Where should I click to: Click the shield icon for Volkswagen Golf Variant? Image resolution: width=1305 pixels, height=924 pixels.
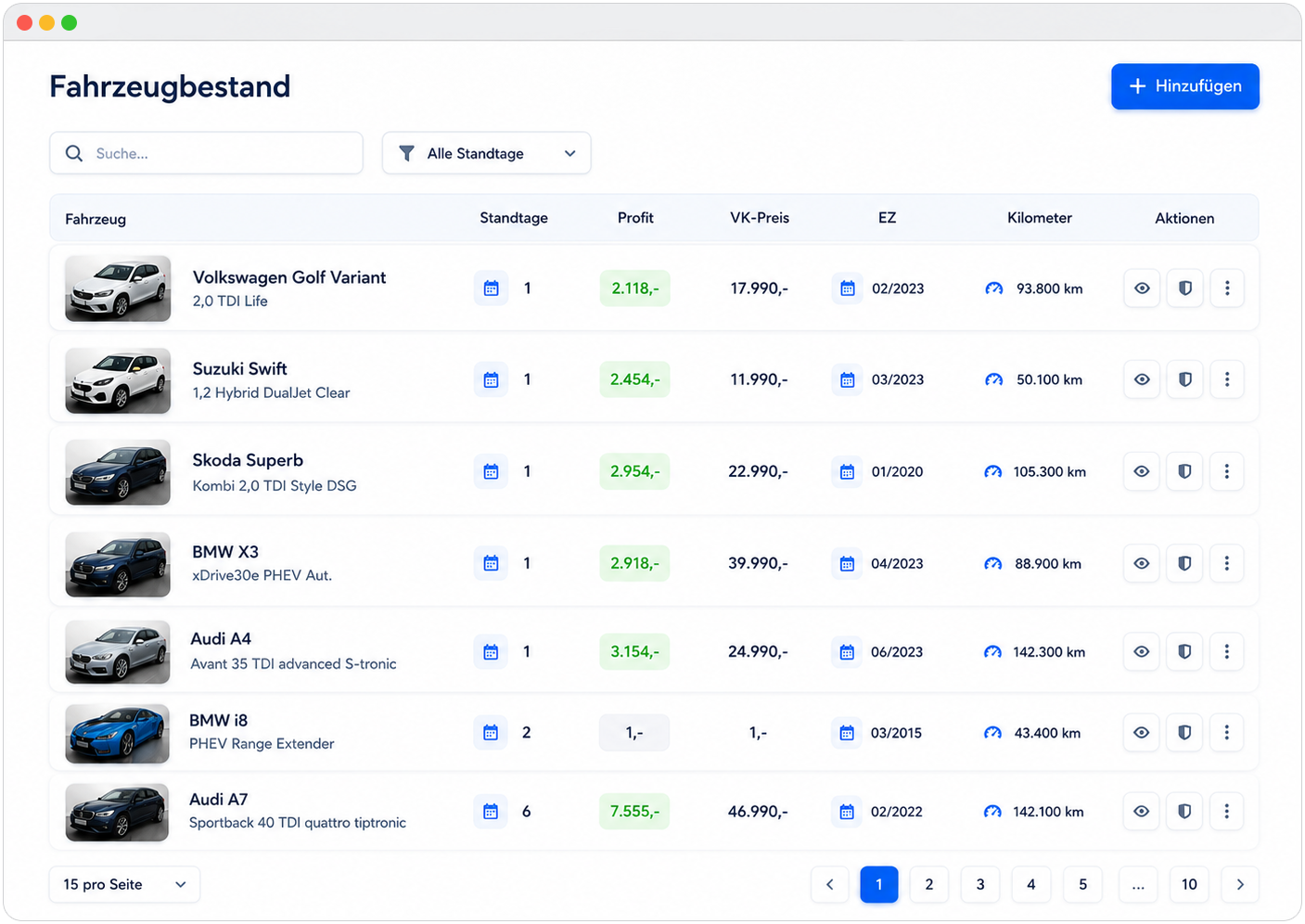click(x=1184, y=289)
